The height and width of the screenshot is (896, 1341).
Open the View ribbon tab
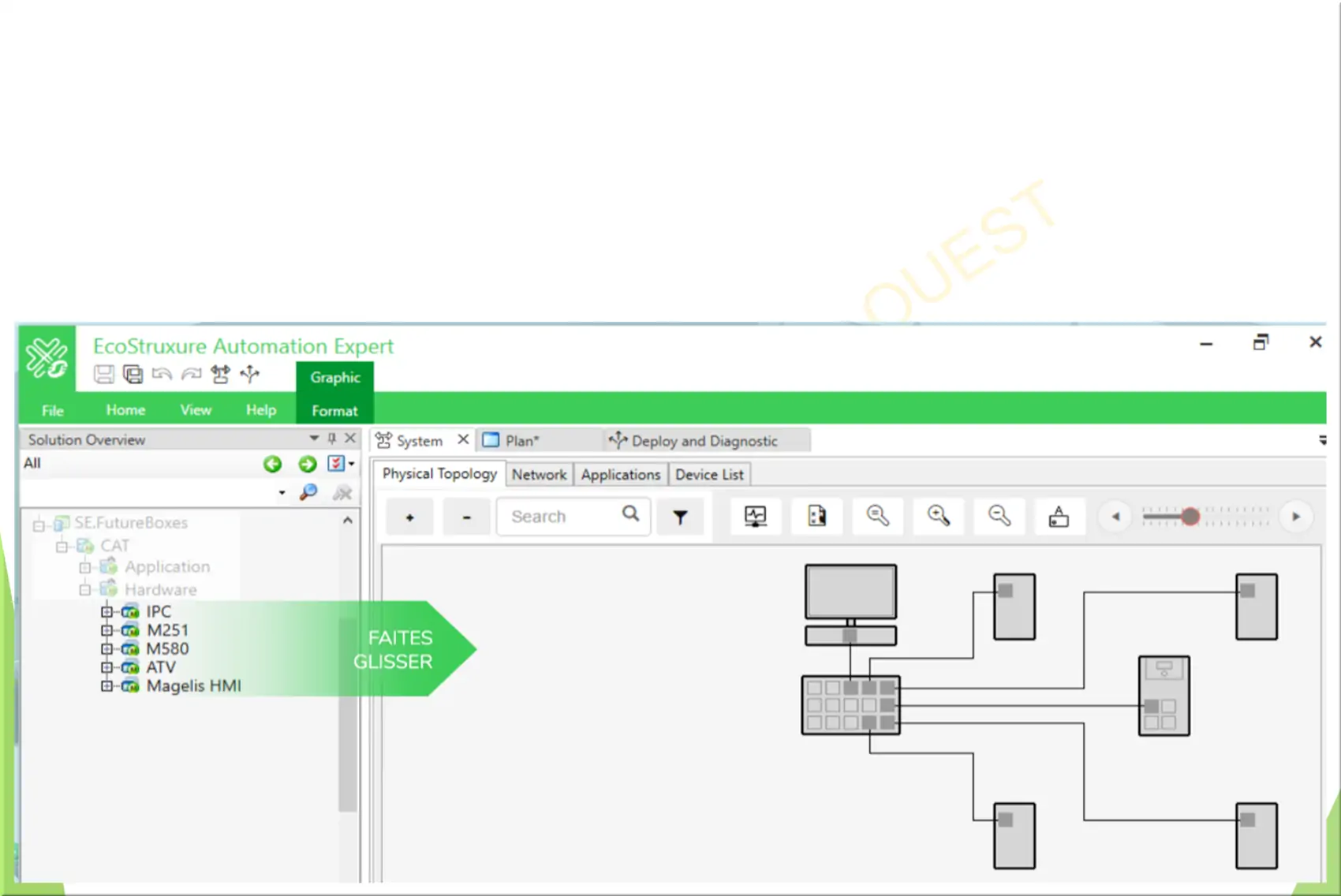pos(196,410)
